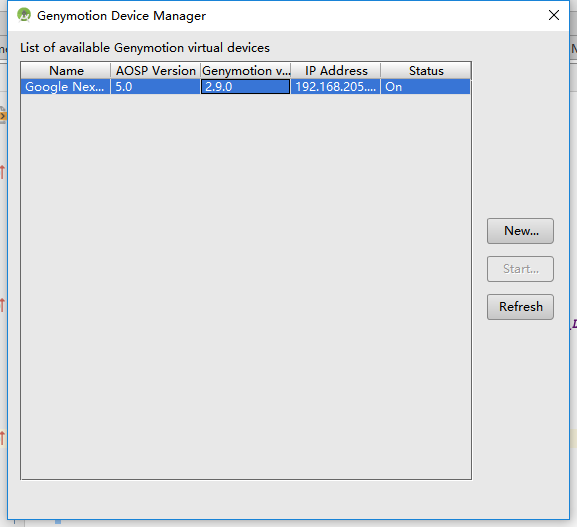Click the IP Address column header
This screenshot has width=577, height=527.
tap(336, 71)
